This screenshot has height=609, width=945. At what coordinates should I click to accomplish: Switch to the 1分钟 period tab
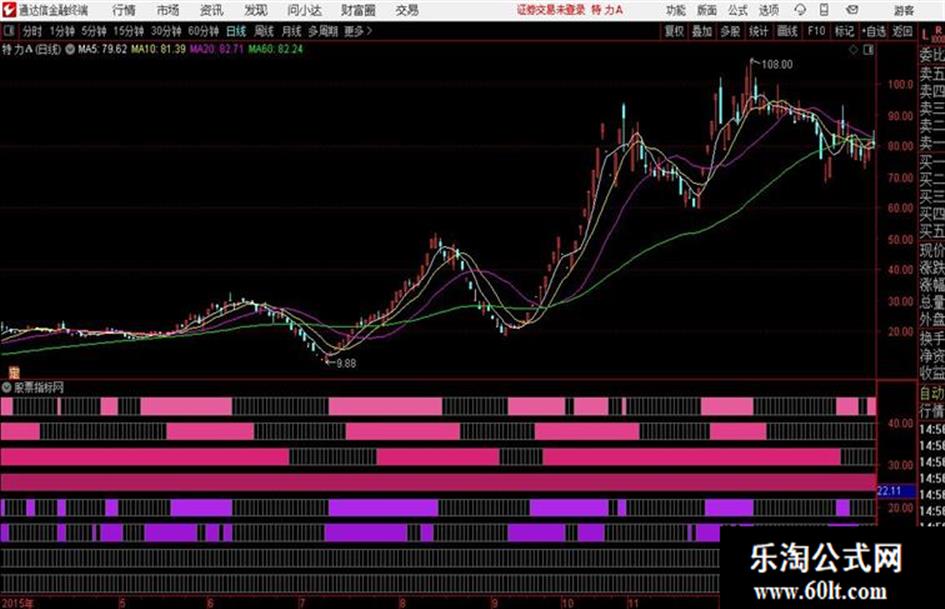coord(62,31)
